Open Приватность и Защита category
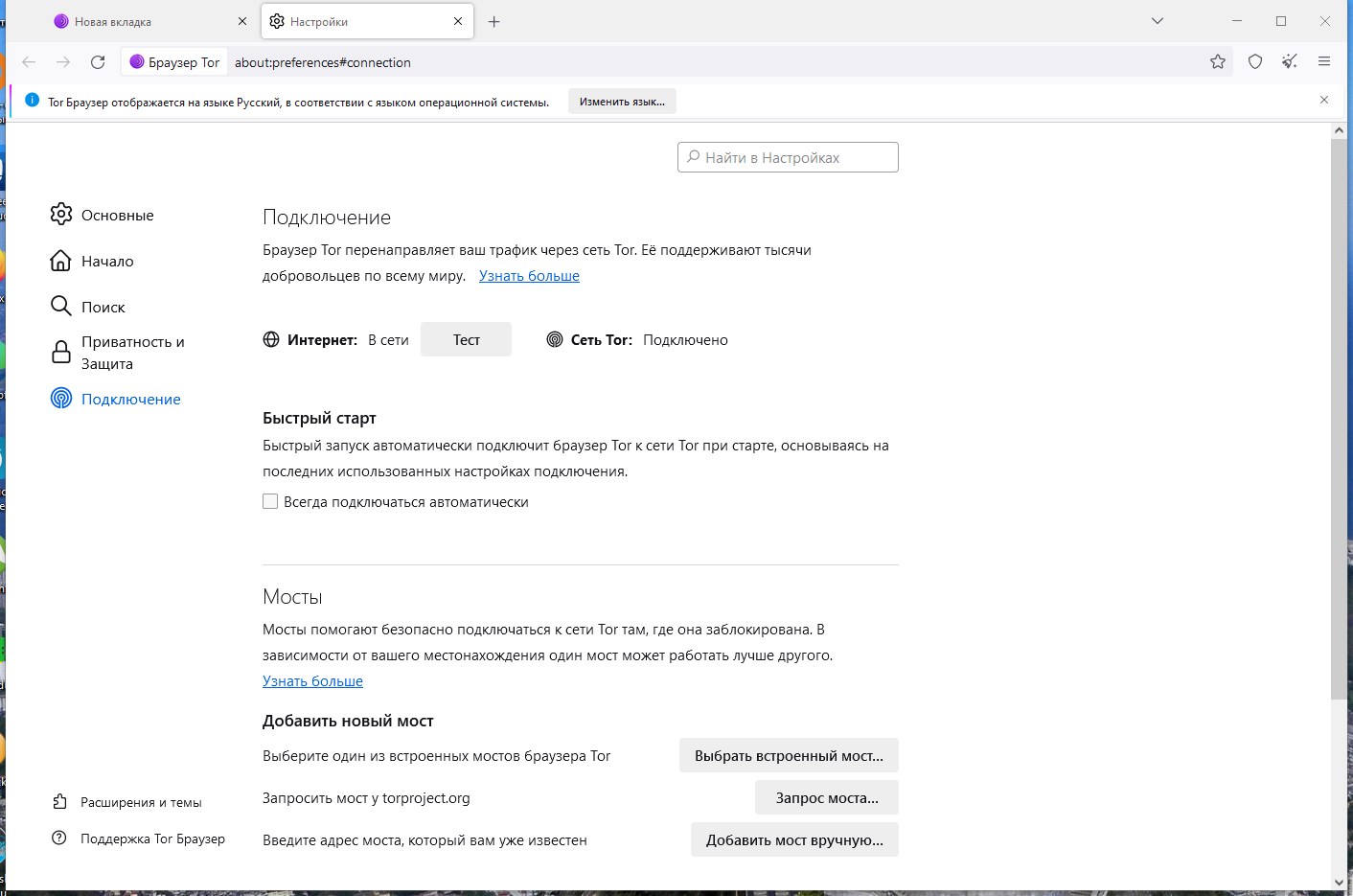 133,353
